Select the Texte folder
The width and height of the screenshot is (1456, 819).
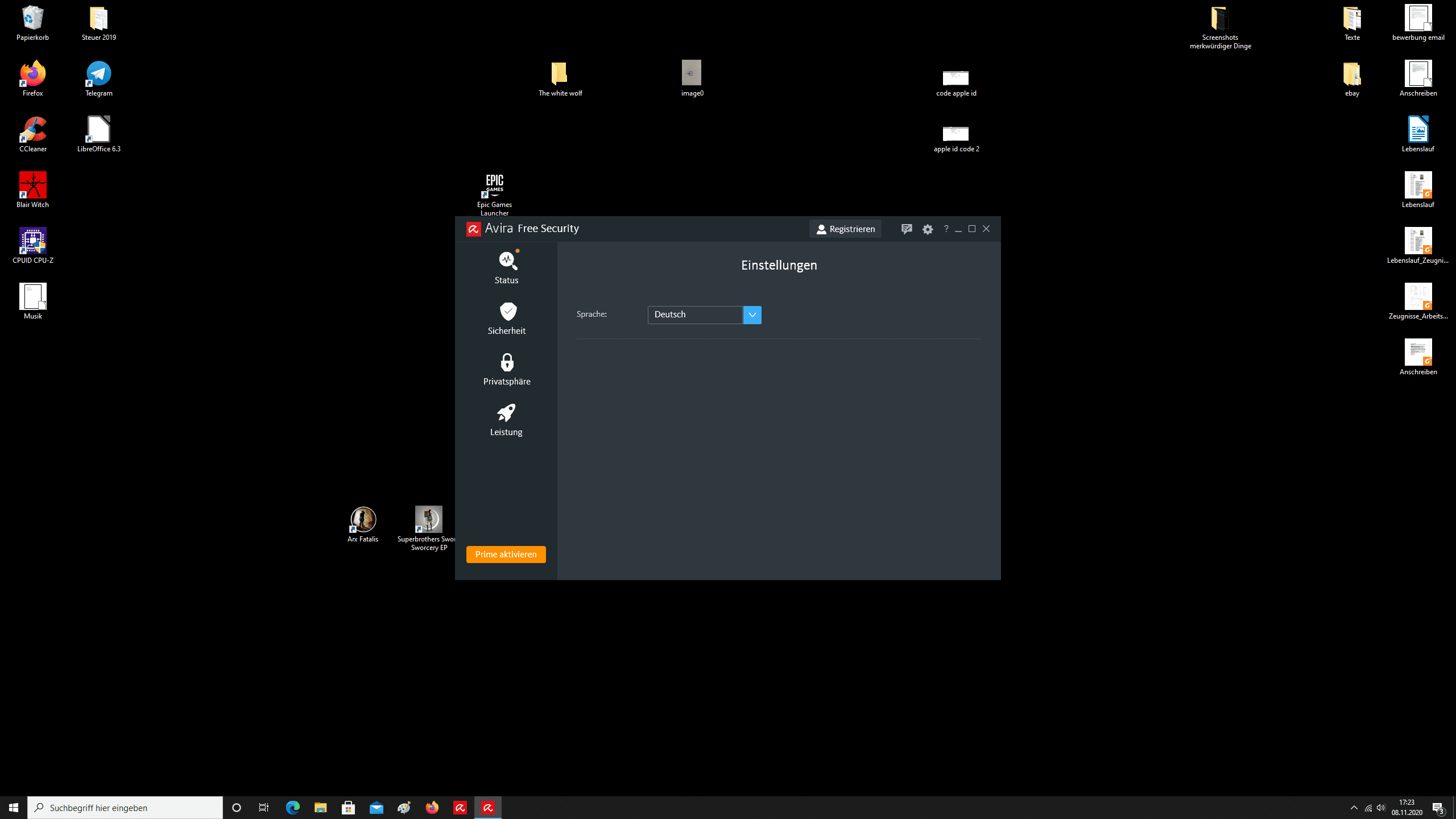point(1352,24)
